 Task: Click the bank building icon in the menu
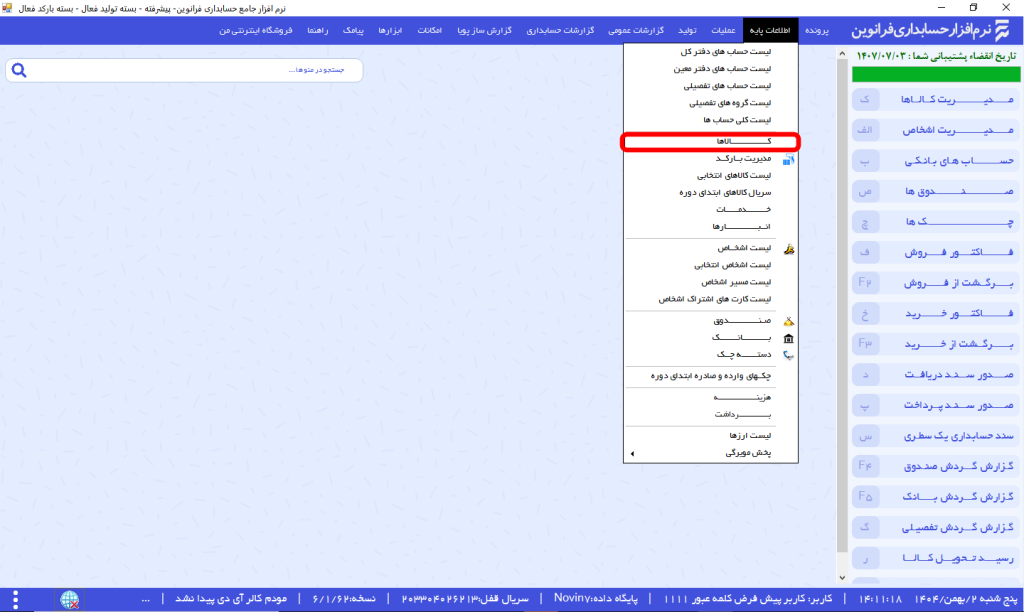coord(789,339)
